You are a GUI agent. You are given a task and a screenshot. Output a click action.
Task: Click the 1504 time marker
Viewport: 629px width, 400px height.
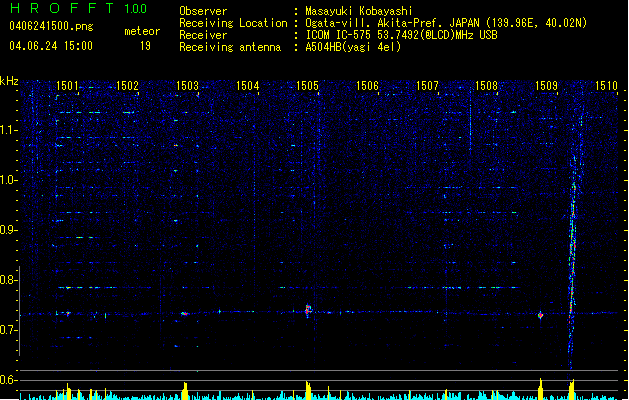[248, 85]
